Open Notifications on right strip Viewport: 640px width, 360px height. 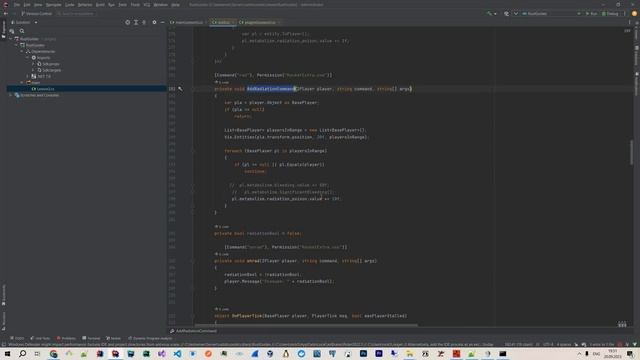click(x=637, y=84)
